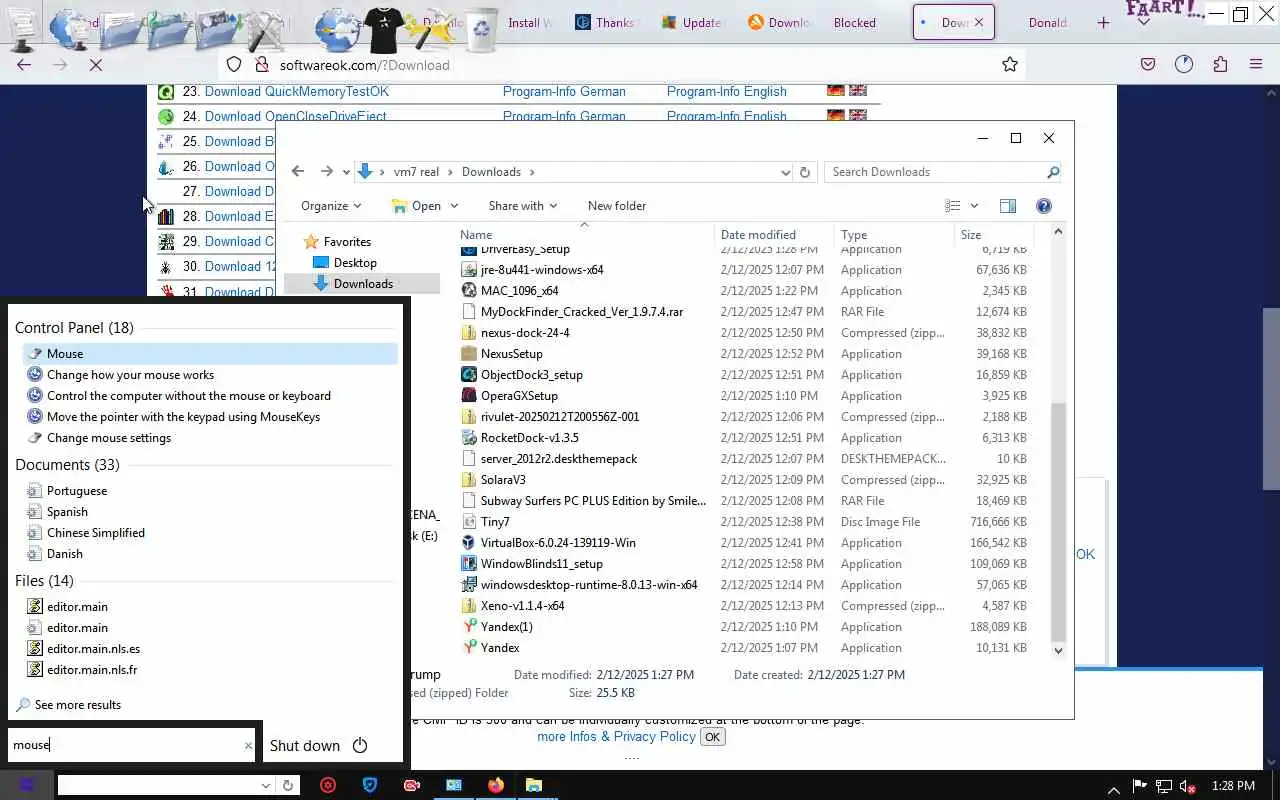
Task: Click the Search Downloads input field
Action: [935, 172]
